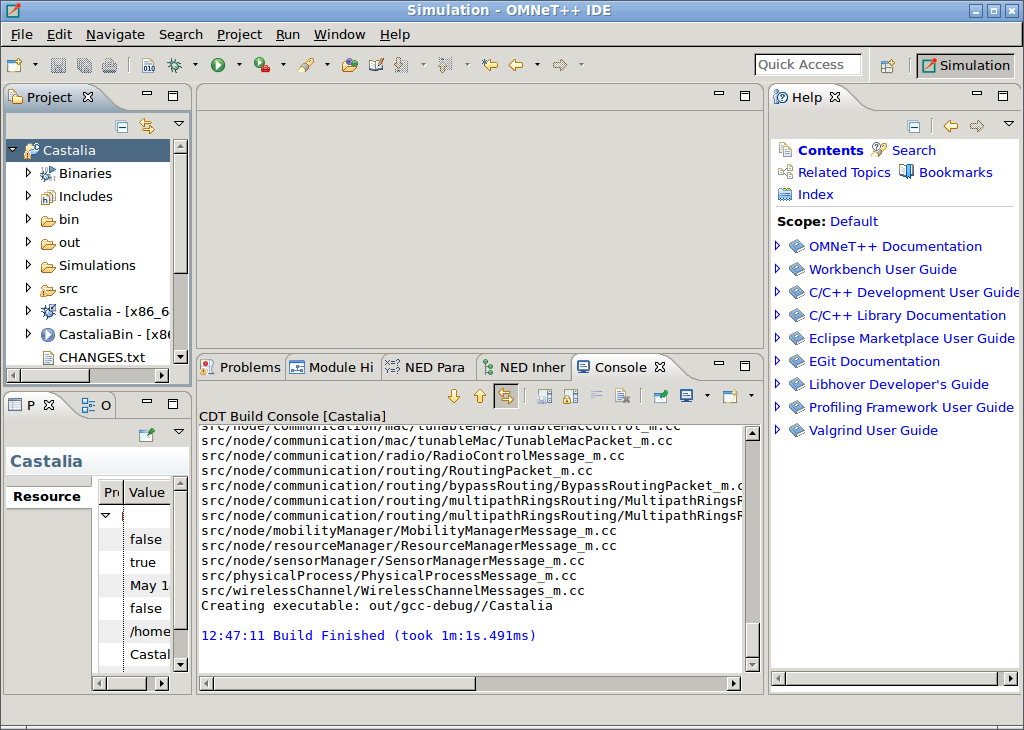This screenshot has width=1024, height=730.
Task: Open the File menu
Action: click(22, 35)
